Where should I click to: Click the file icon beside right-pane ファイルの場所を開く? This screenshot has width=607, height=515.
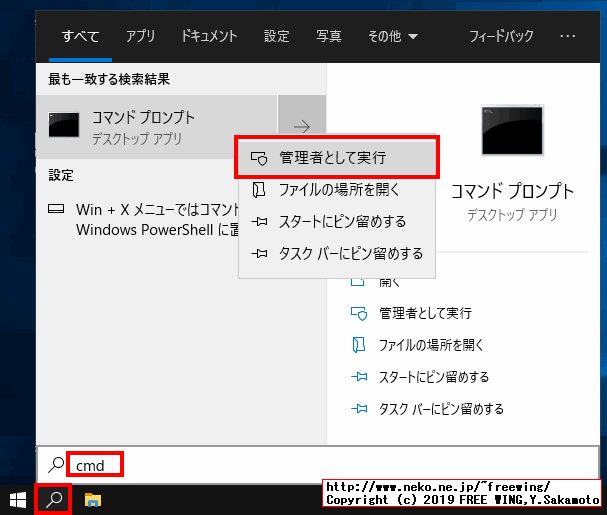pos(358,345)
